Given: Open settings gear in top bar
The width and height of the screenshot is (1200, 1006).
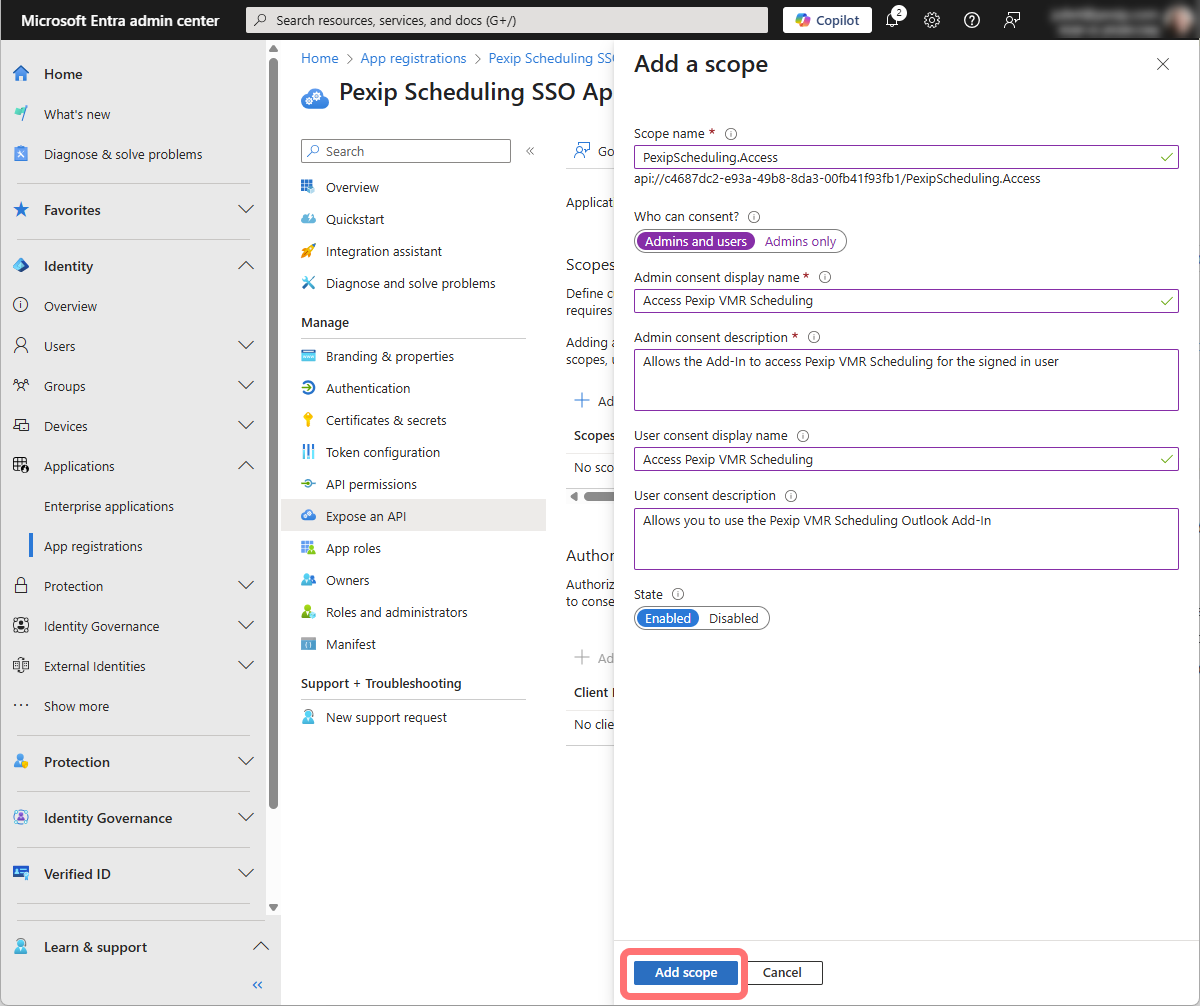Looking at the screenshot, I should [932, 20].
